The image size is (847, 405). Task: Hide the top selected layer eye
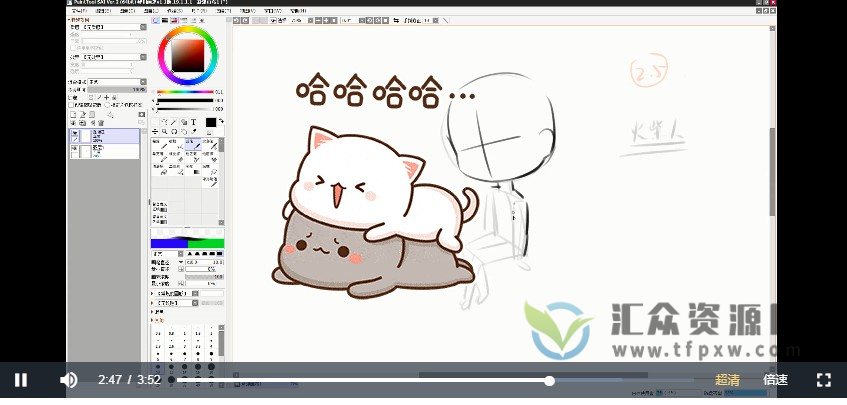coord(75,133)
